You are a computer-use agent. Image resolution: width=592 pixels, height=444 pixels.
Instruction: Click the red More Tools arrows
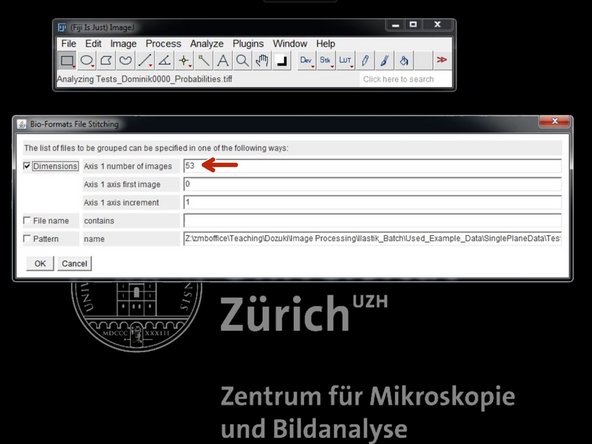[442, 60]
